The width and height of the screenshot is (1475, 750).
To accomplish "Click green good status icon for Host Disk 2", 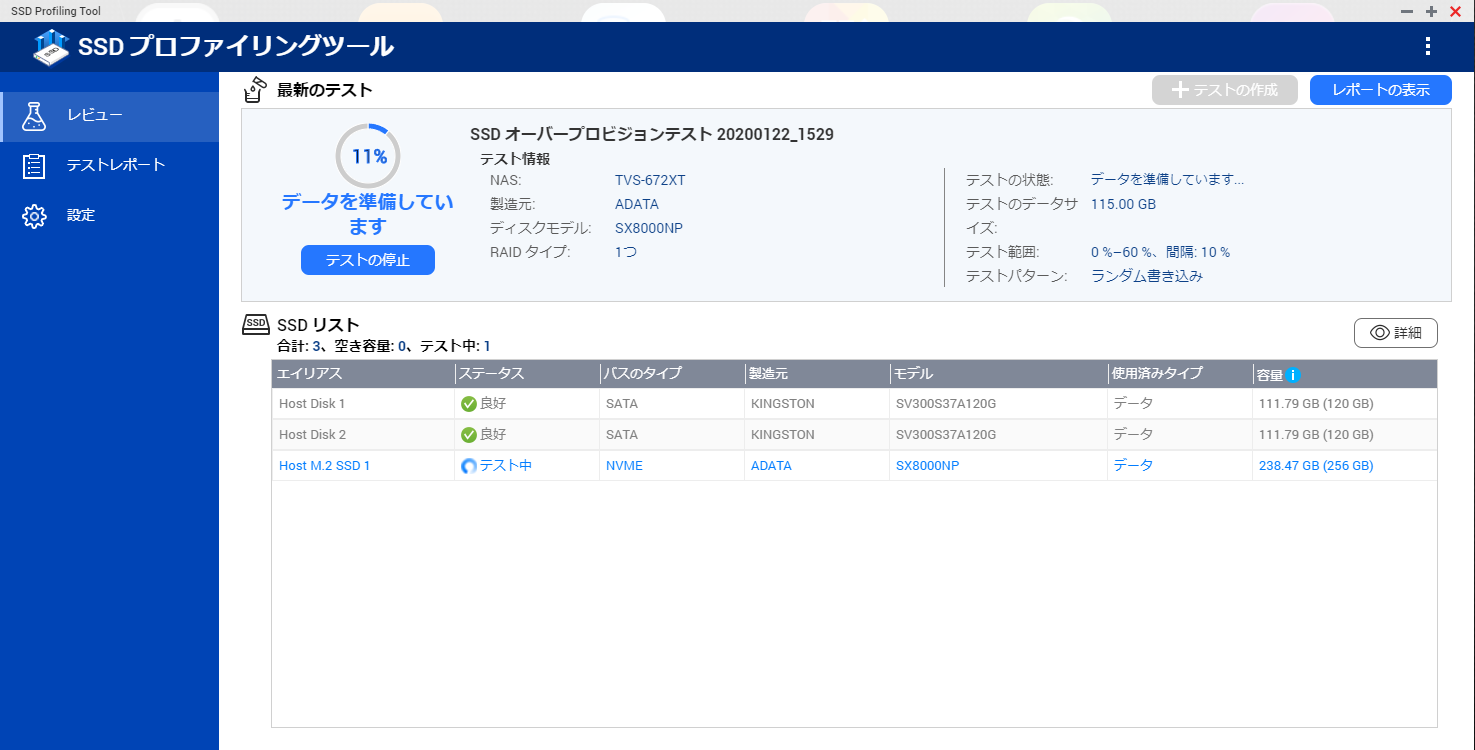I will pyautogui.click(x=468, y=435).
